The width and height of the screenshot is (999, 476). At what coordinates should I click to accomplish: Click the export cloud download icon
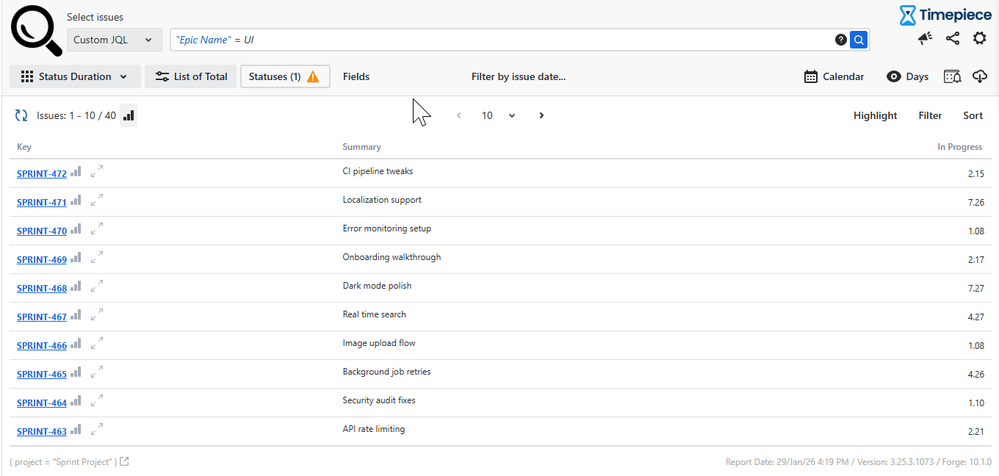(979, 76)
